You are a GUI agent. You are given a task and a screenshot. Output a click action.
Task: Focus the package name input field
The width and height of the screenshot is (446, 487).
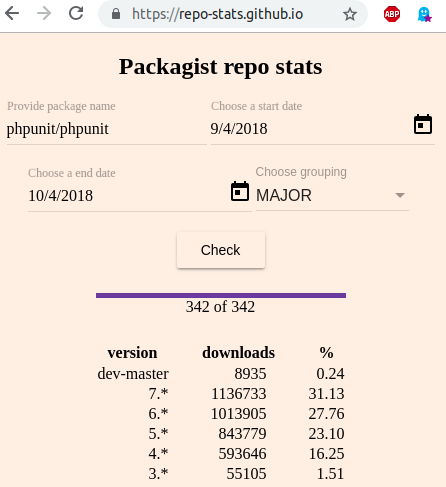pyautogui.click(x=107, y=129)
